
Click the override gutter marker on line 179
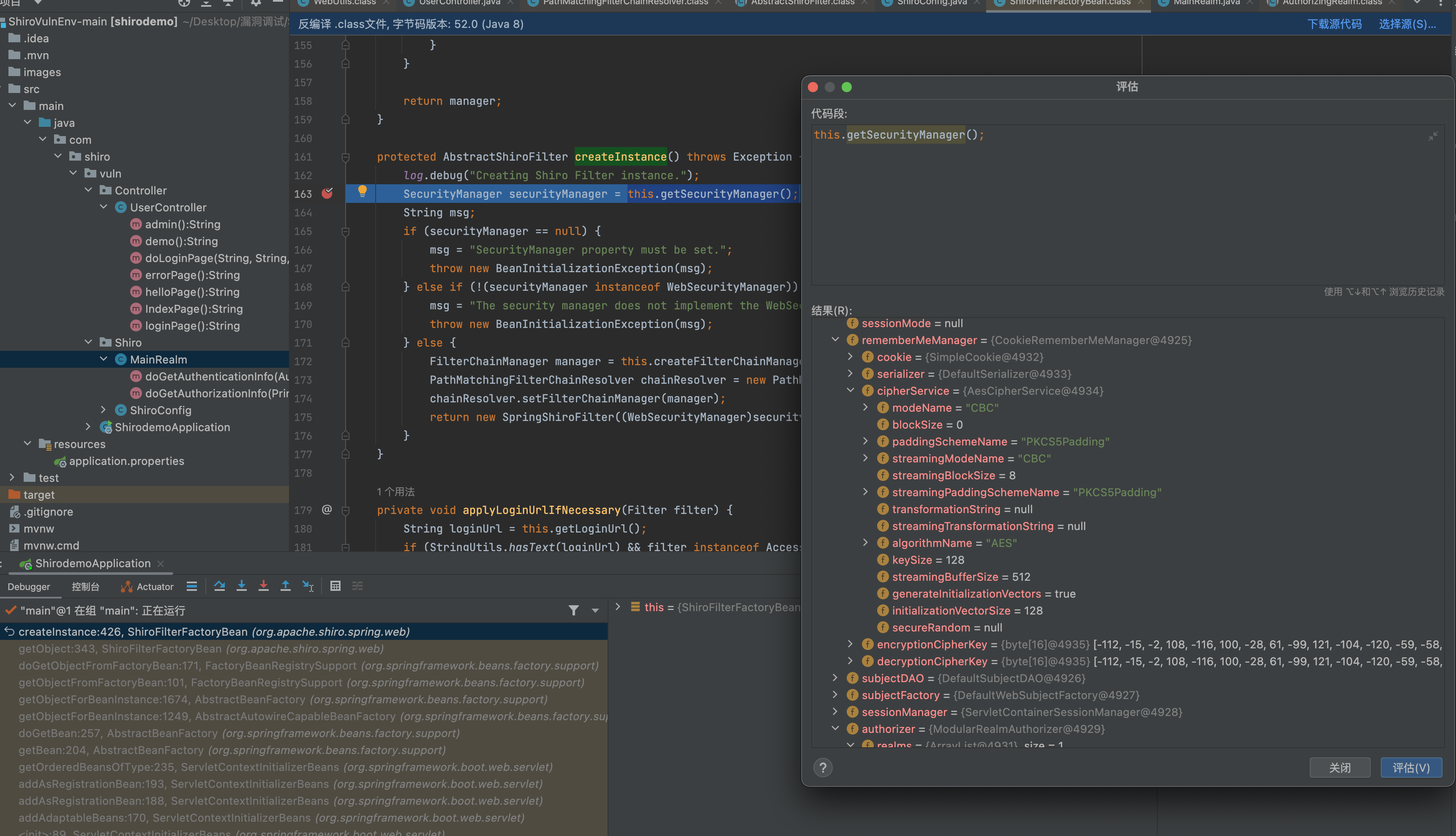click(327, 509)
